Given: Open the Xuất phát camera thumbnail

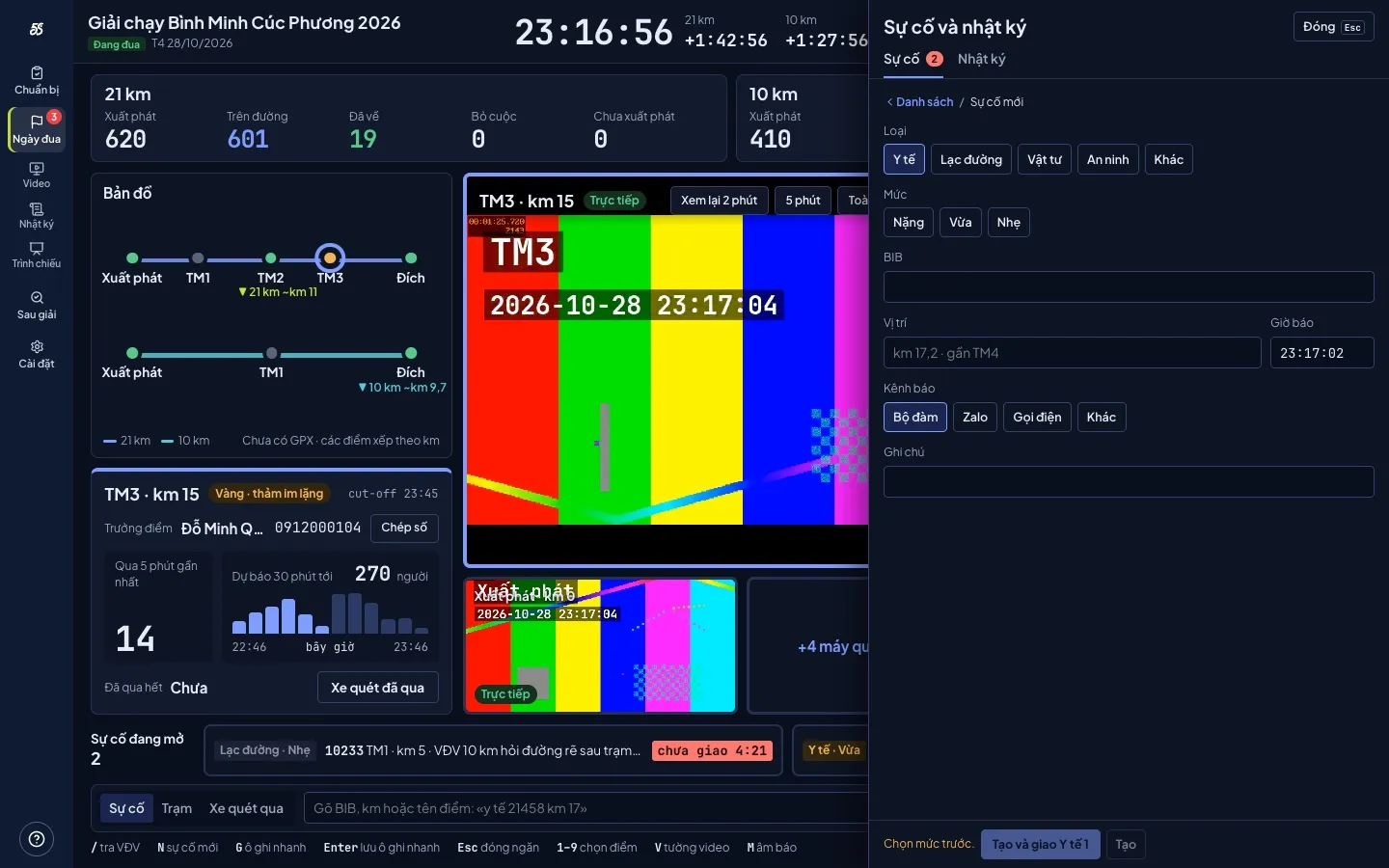Looking at the screenshot, I should point(601,645).
